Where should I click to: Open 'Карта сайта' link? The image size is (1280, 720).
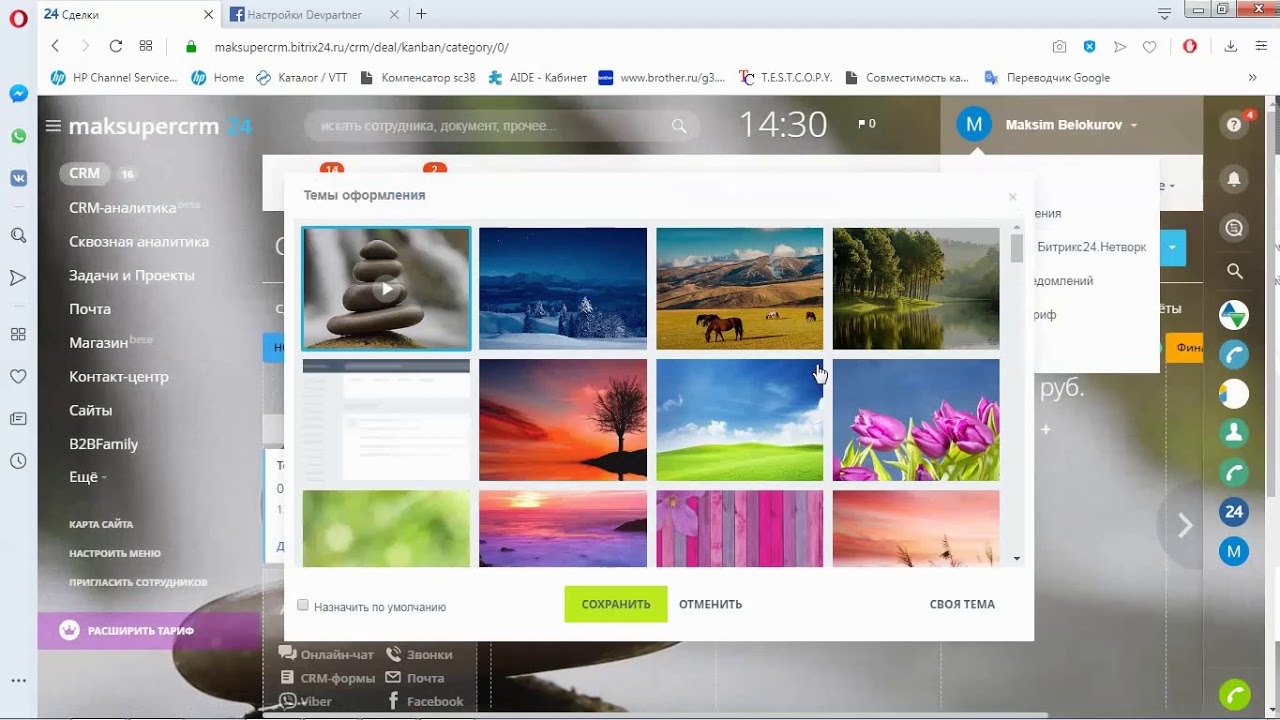pyautogui.click(x=101, y=524)
